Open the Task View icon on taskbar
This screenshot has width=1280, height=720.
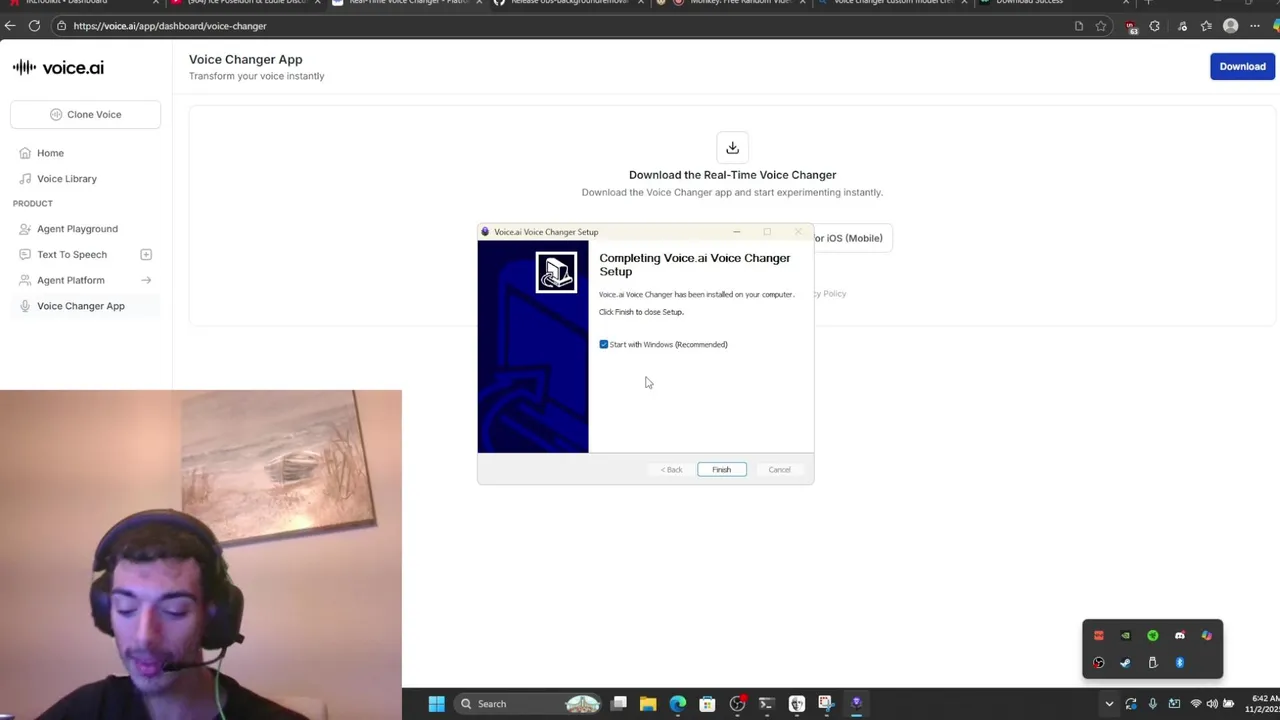619,704
